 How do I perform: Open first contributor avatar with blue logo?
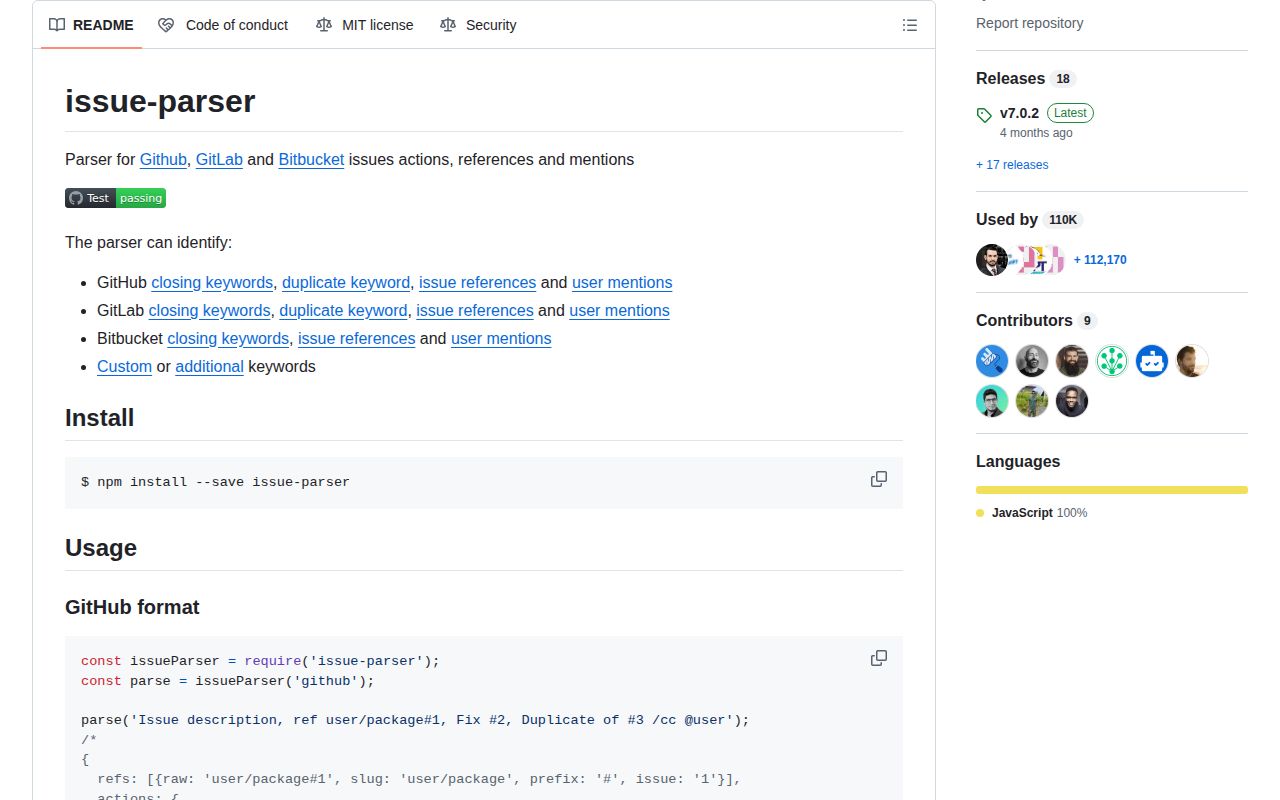992,361
